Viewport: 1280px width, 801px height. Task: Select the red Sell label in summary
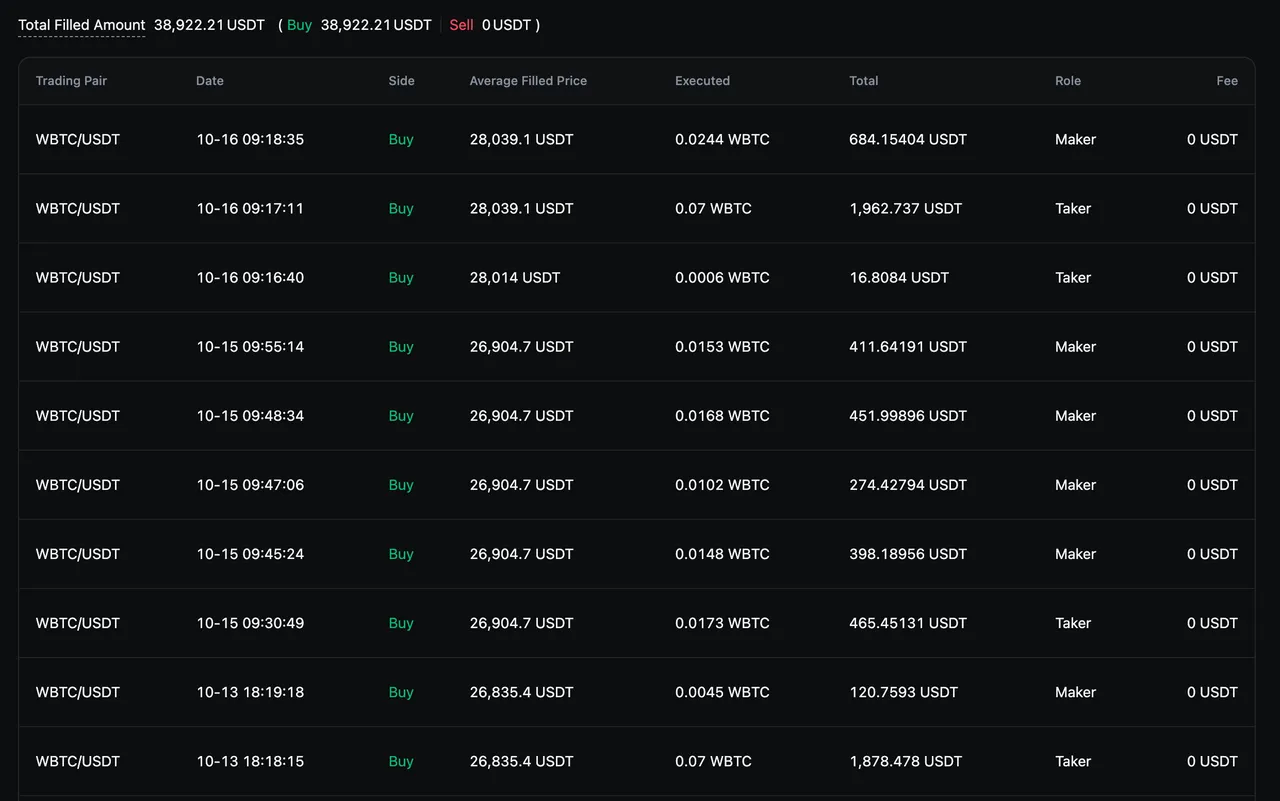tap(461, 25)
